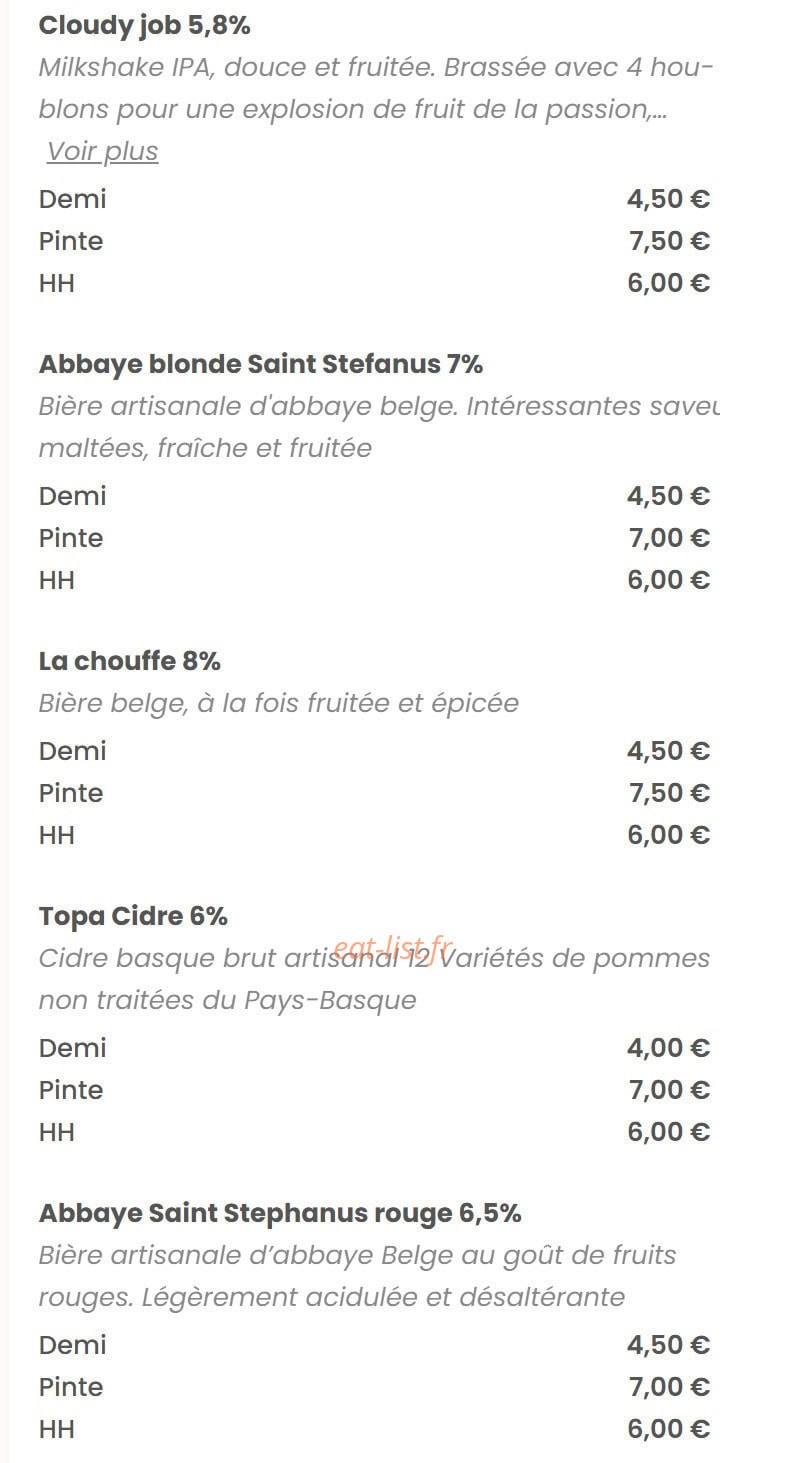Click Topa Cidre Demi price 4,00 €
Viewport: 801px width, 1463px height.
pyautogui.click(x=668, y=1048)
